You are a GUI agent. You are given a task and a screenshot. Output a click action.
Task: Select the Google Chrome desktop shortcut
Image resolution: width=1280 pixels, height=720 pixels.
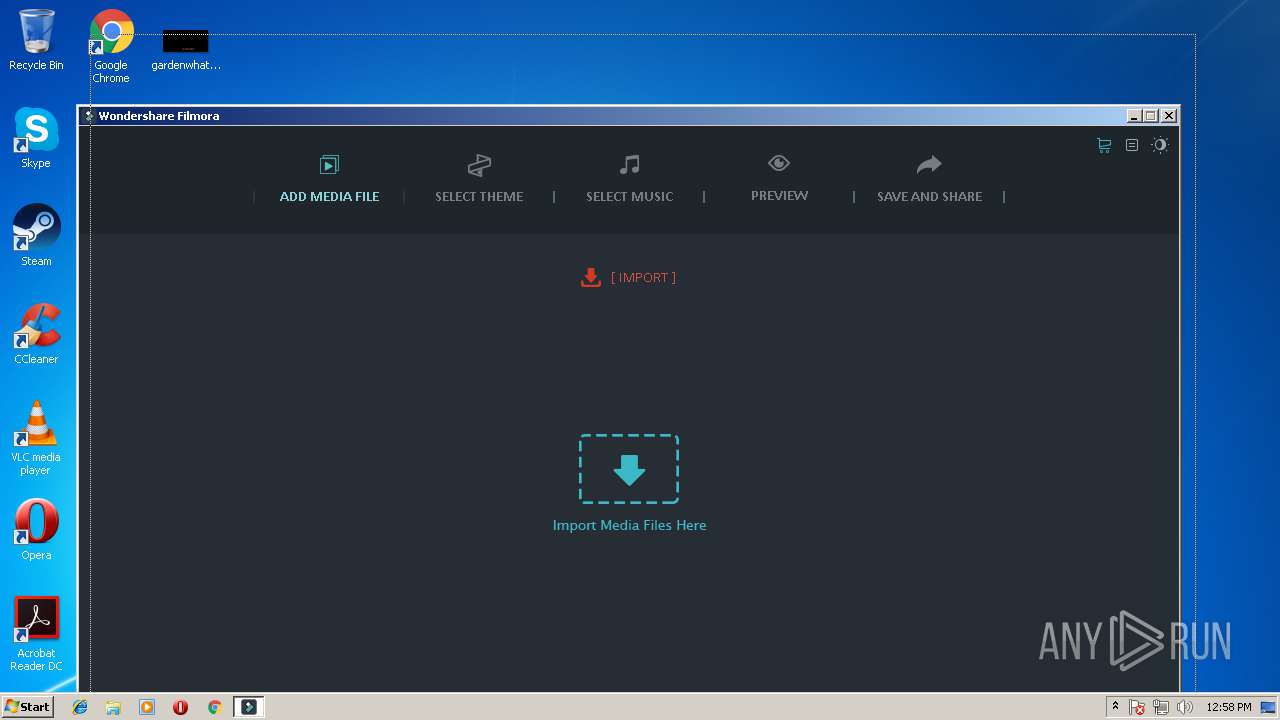[x=111, y=46]
